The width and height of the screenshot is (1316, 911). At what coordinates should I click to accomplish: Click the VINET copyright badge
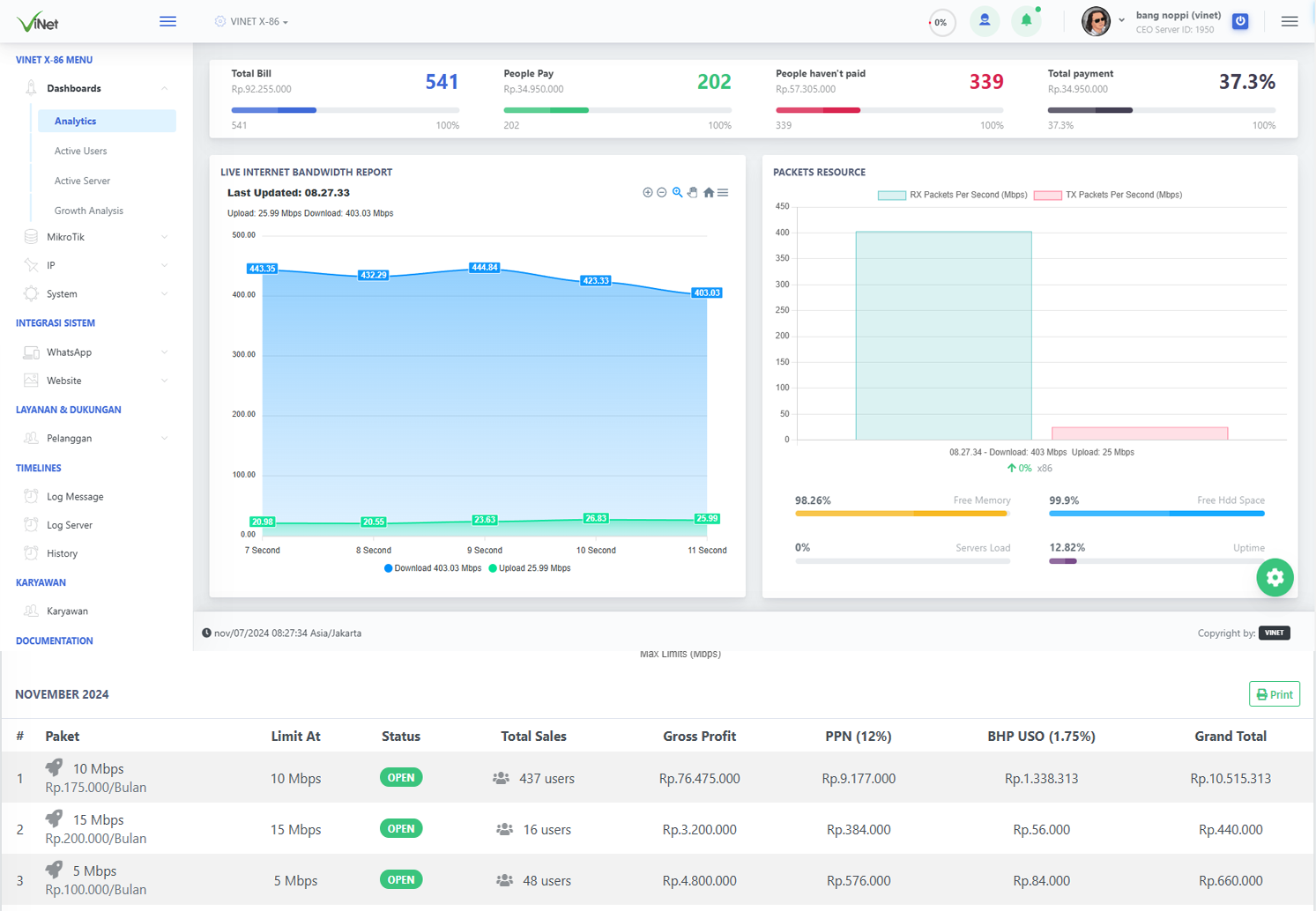pos(1275,633)
